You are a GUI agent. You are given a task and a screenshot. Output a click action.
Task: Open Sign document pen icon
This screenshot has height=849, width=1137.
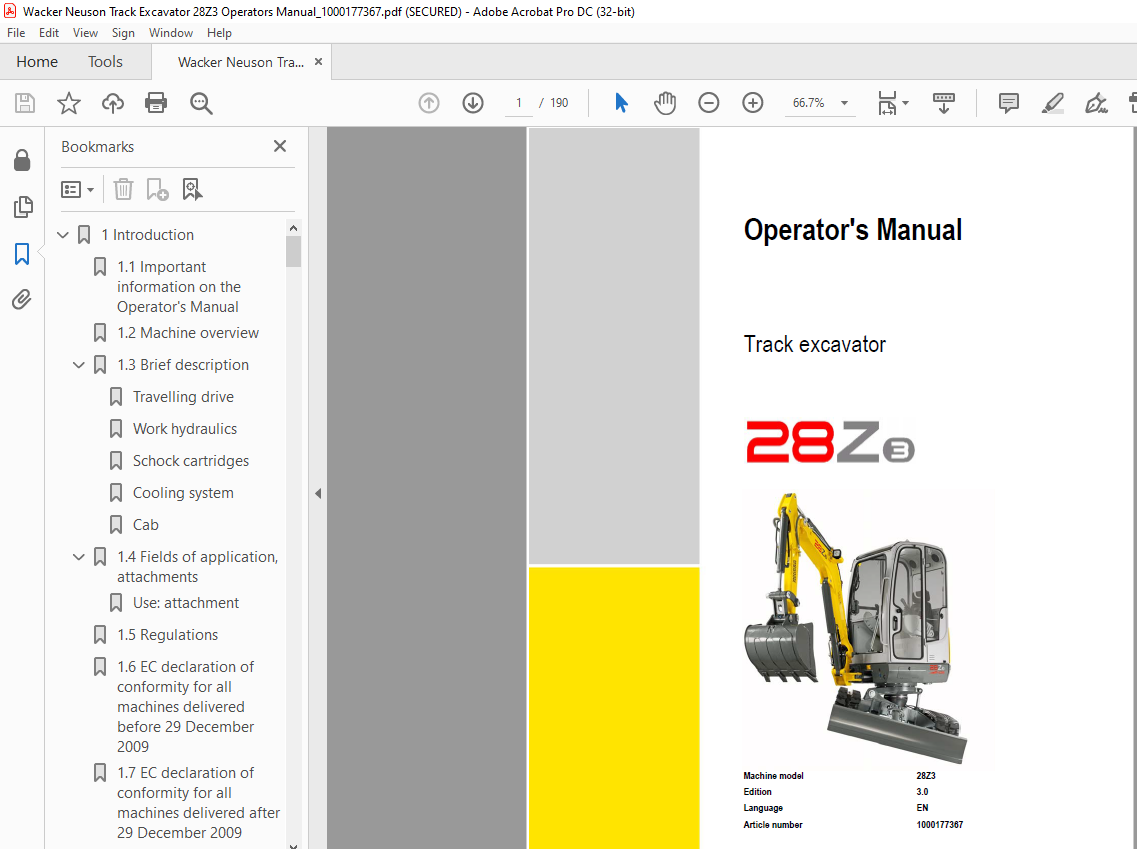[1096, 103]
